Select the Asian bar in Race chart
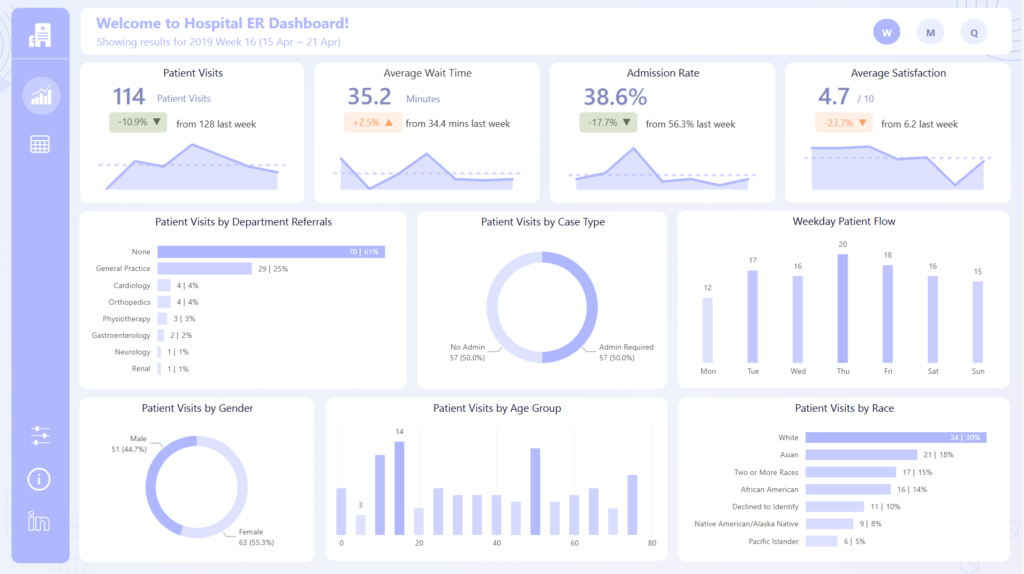1024x574 pixels. coord(850,455)
